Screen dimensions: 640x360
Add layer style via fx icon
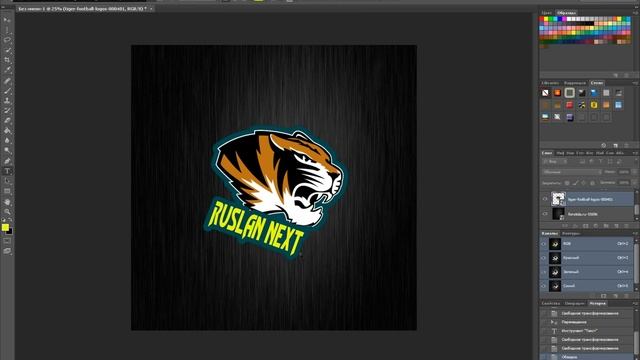tap(575, 225)
